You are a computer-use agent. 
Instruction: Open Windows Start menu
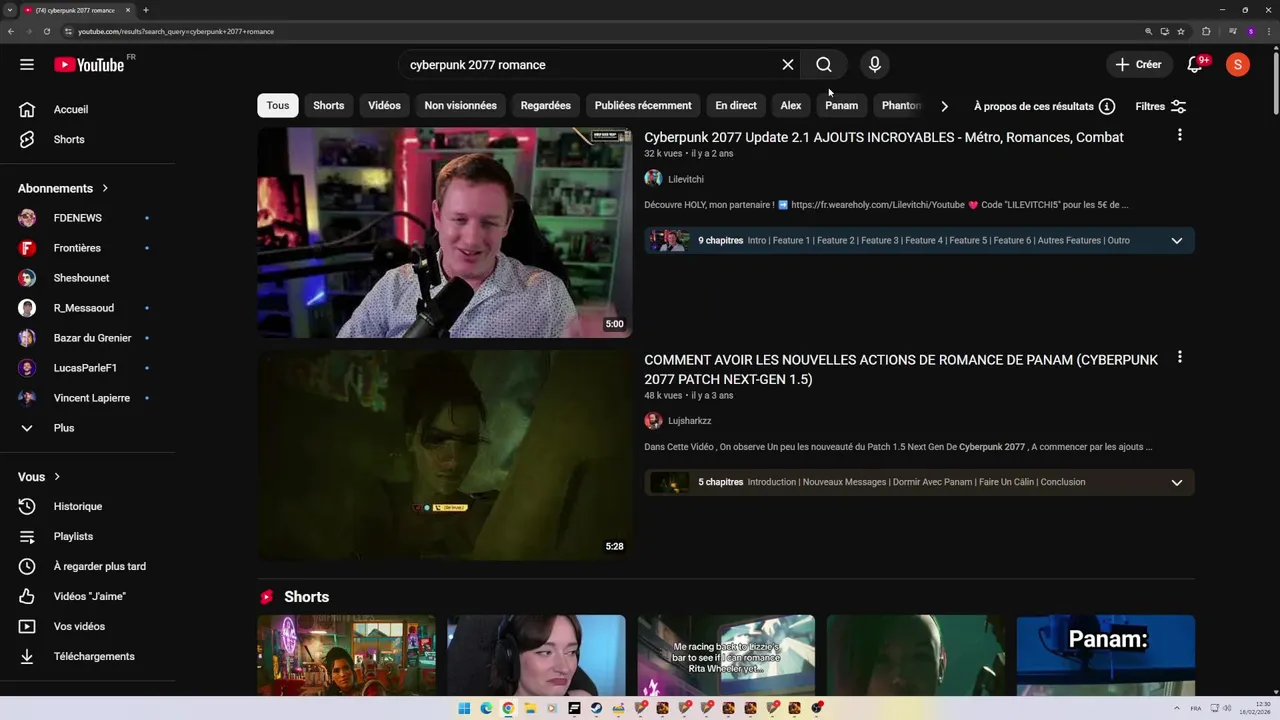(464, 708)
